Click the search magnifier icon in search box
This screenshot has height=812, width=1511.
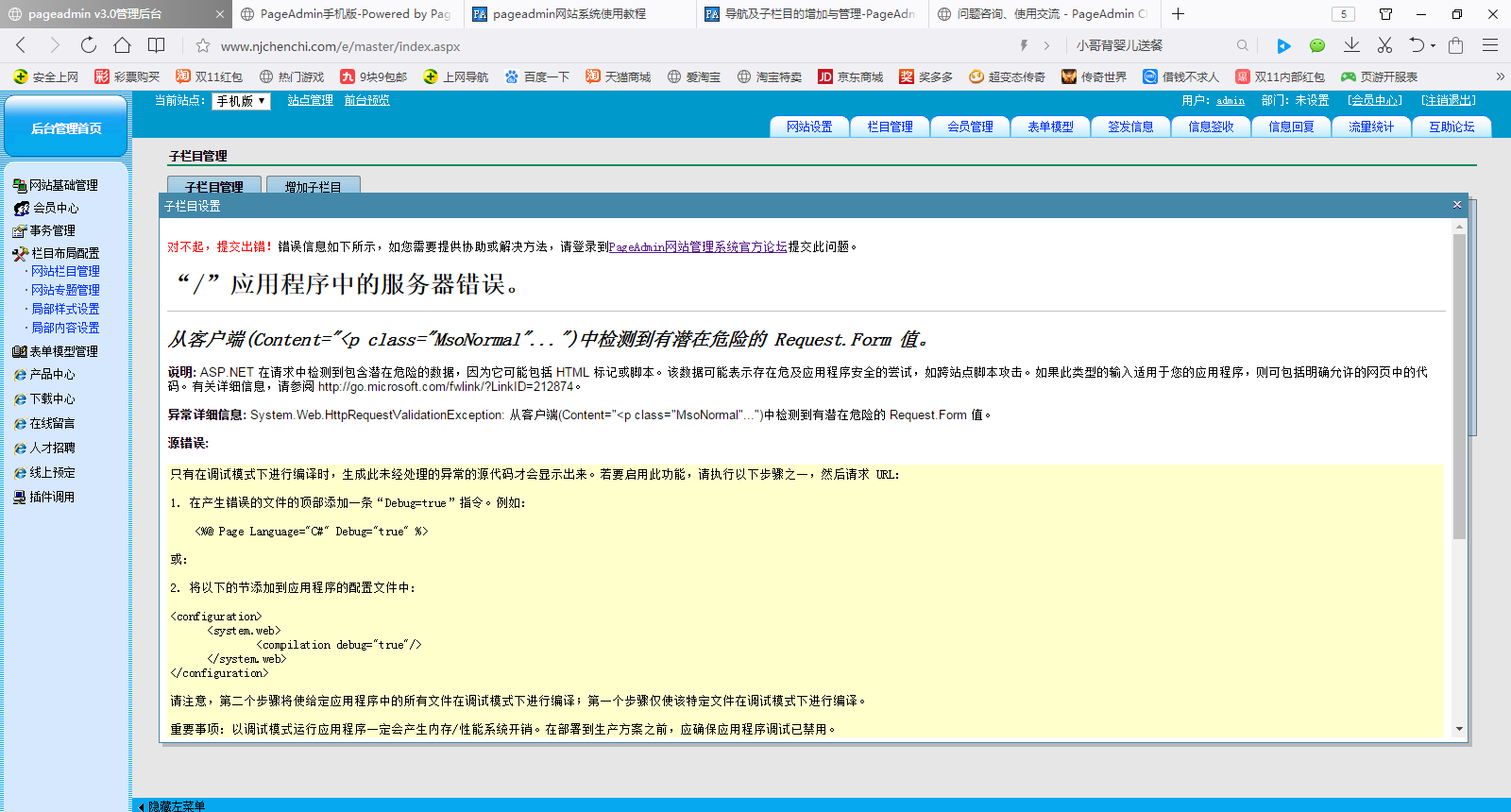[1242, 45]
